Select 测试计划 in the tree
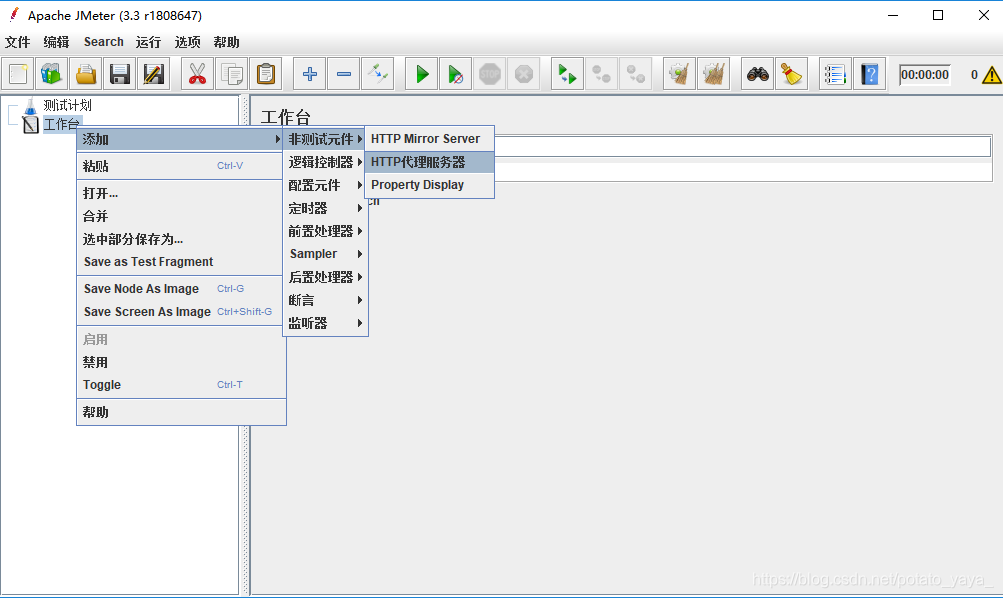 67,105
